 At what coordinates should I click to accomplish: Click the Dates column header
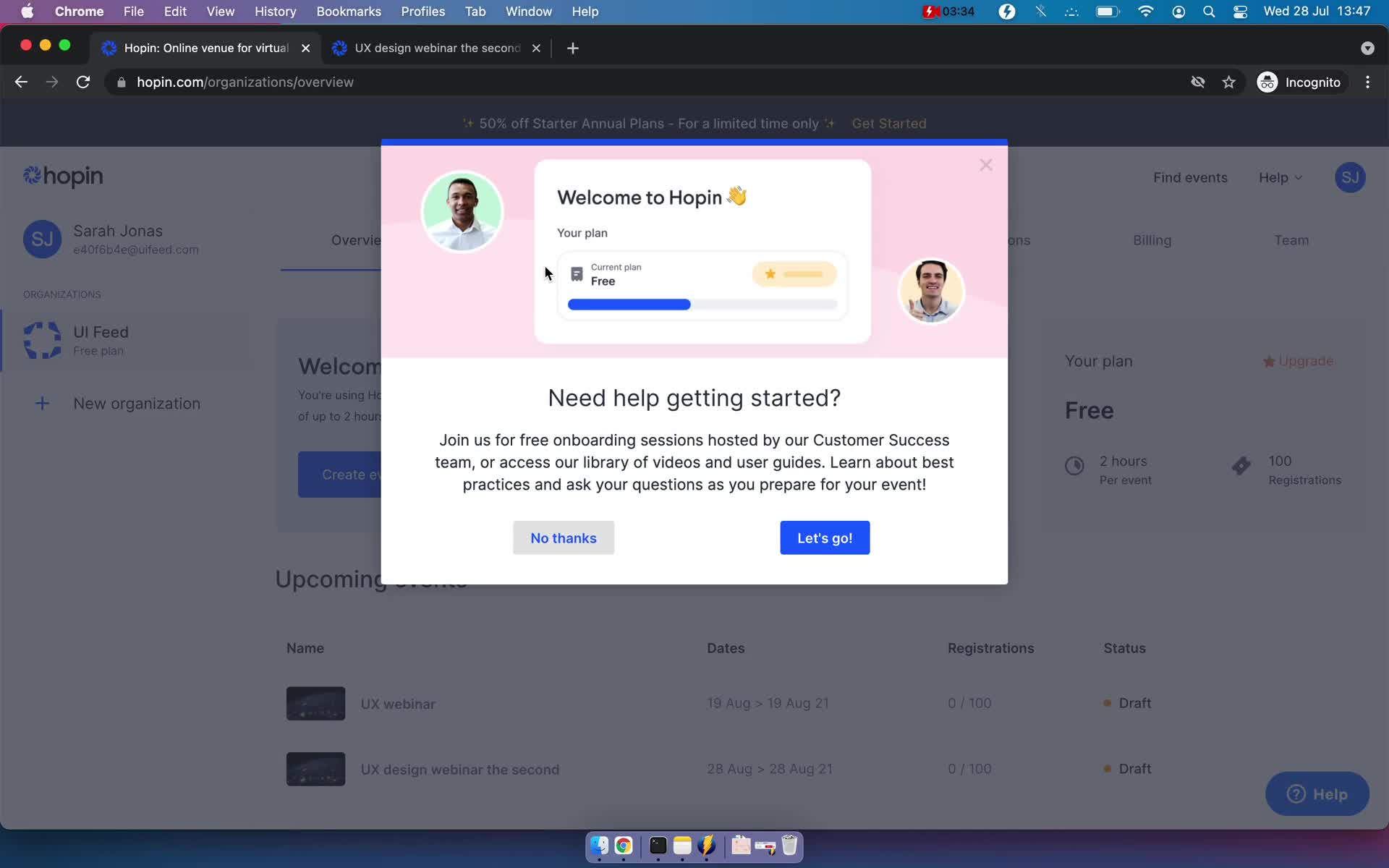coord(726,648)
